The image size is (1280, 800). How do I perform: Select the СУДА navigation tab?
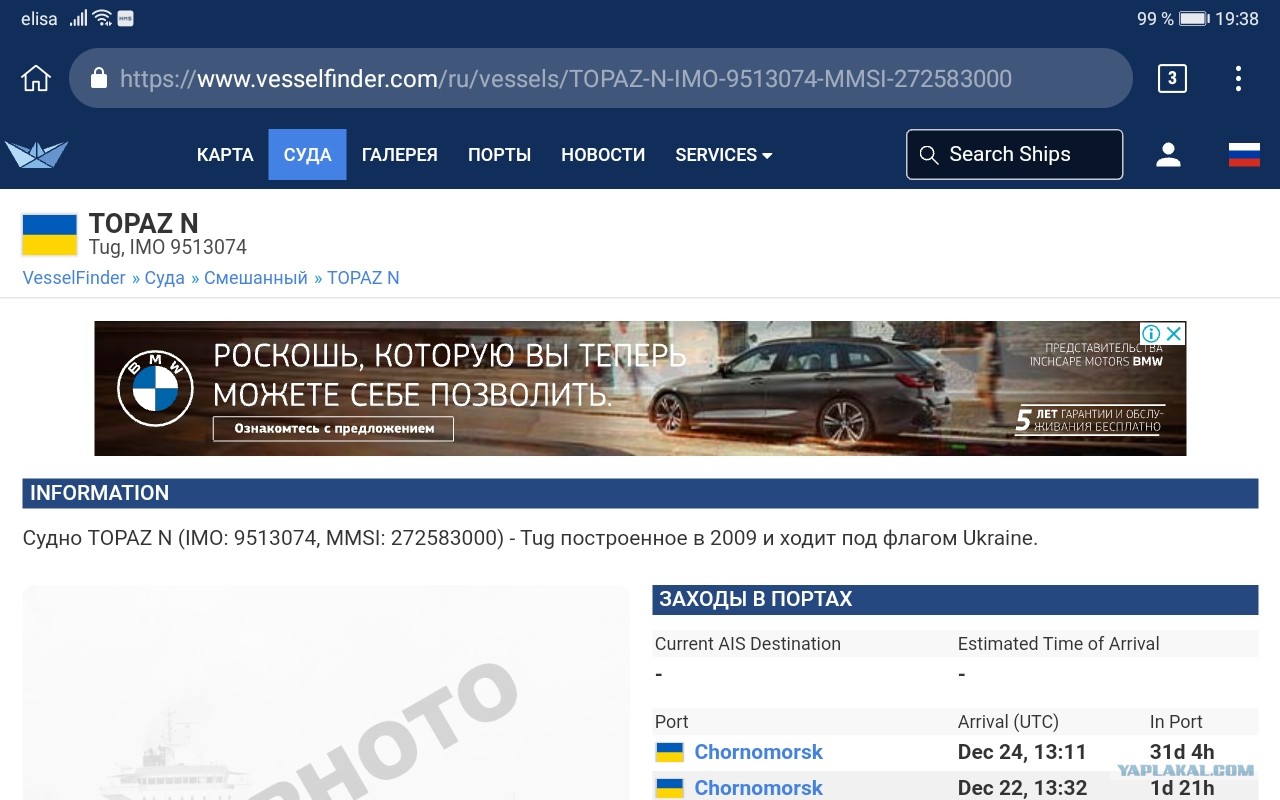coord(307,155)
